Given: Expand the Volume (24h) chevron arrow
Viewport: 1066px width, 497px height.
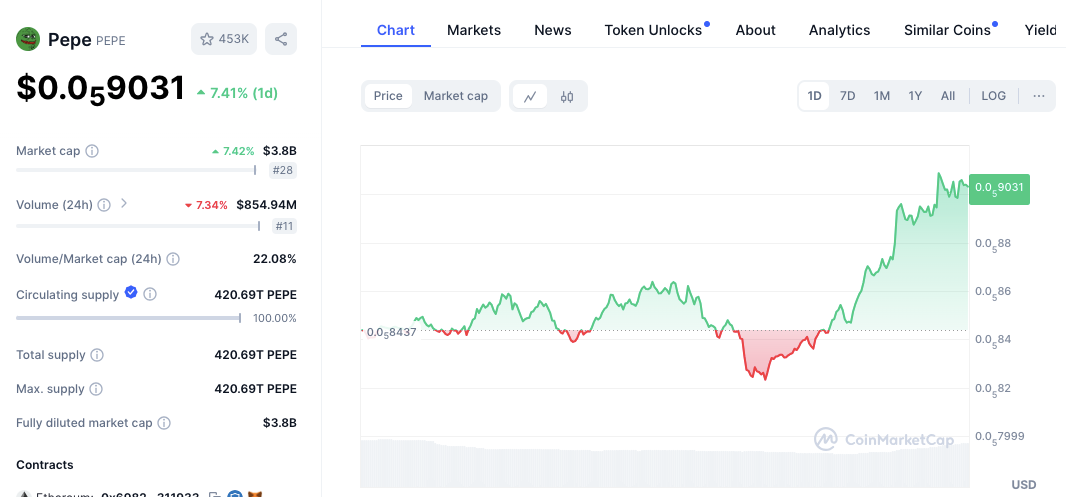Looking at the screenshot, I should pos(124,203).
